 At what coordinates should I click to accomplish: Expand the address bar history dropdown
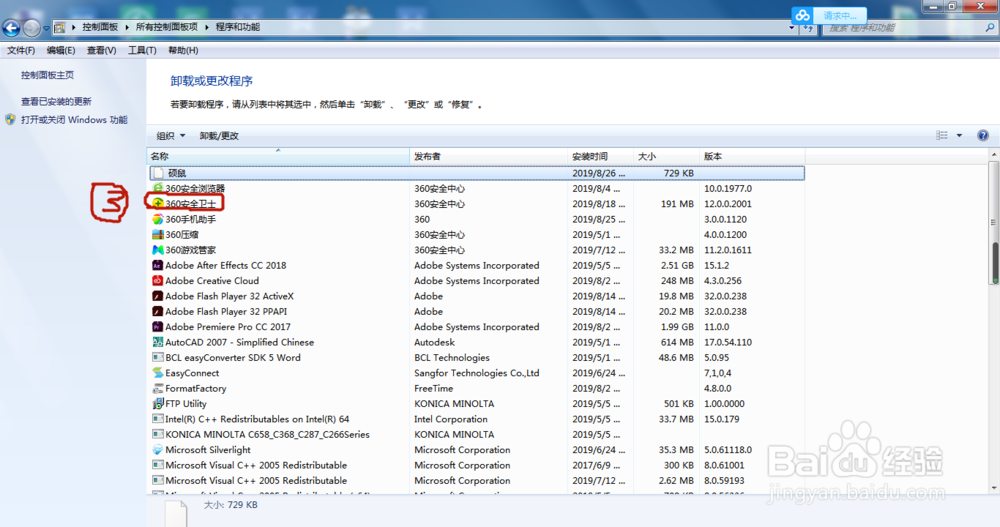(792, 27)
